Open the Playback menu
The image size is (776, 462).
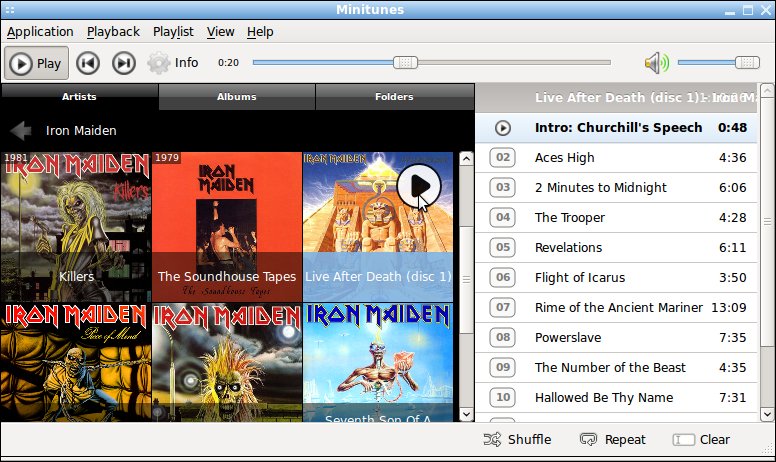113,32
